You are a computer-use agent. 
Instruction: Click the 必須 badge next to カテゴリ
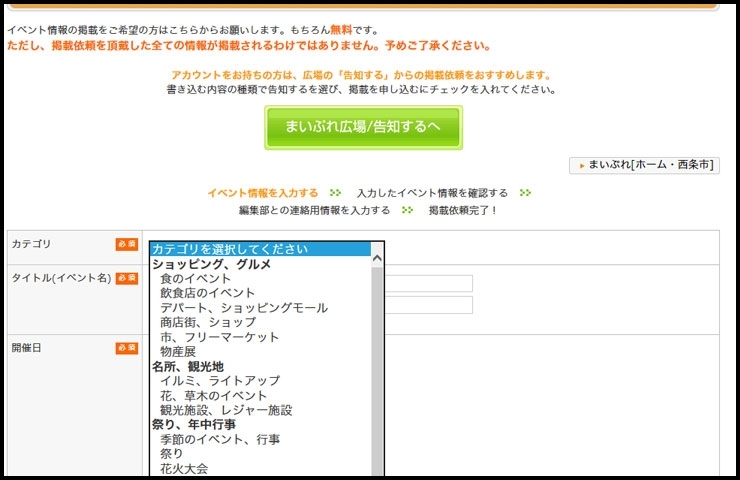point(127,244)
